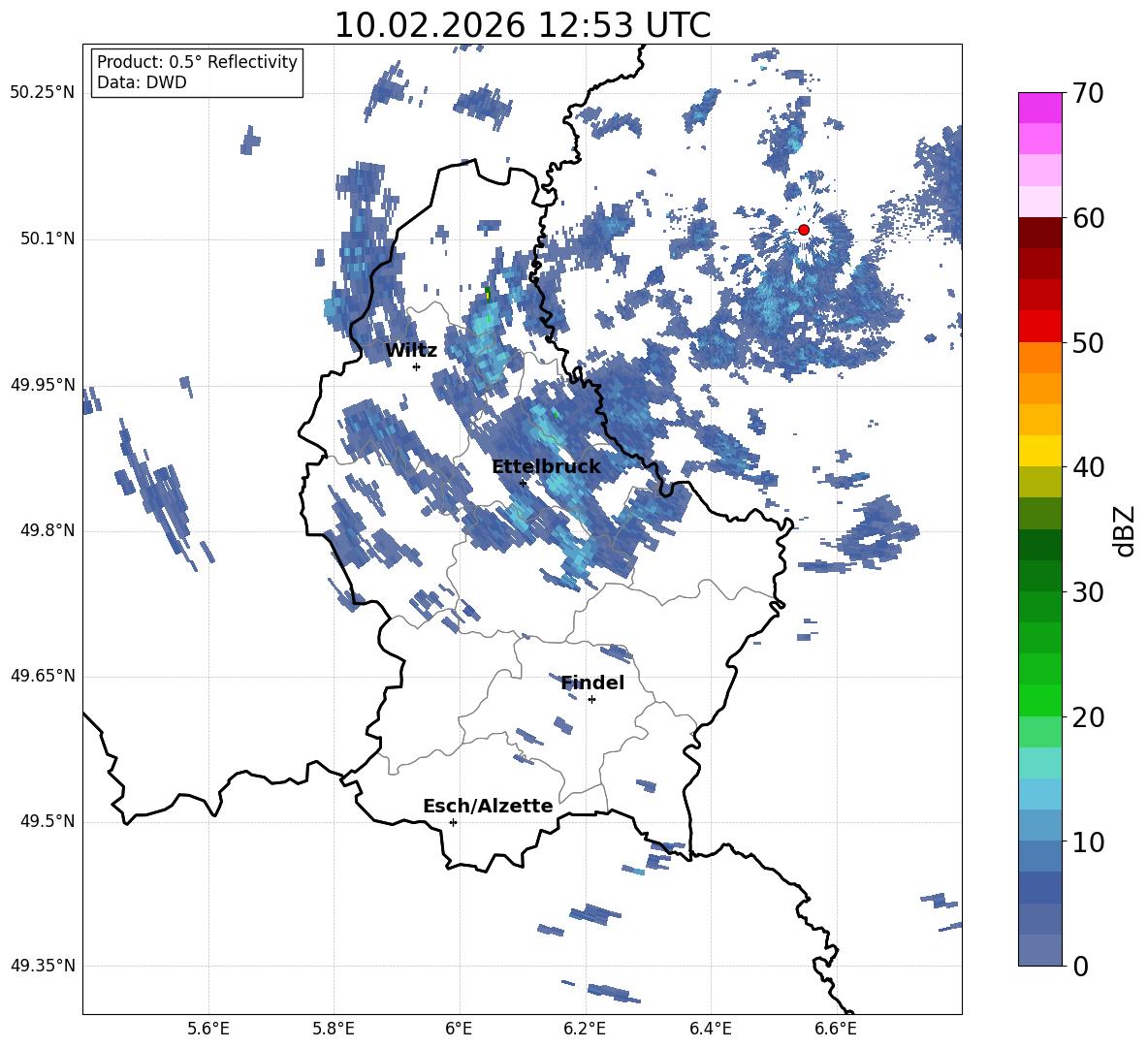Screen dimensions: 1148x1048
Task: Click the bright green colorbar segment at 20
Action: 1039,700
